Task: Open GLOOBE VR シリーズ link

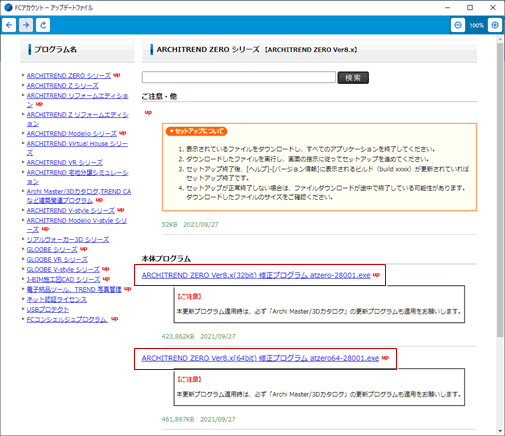Action: (x=57, y=259)
